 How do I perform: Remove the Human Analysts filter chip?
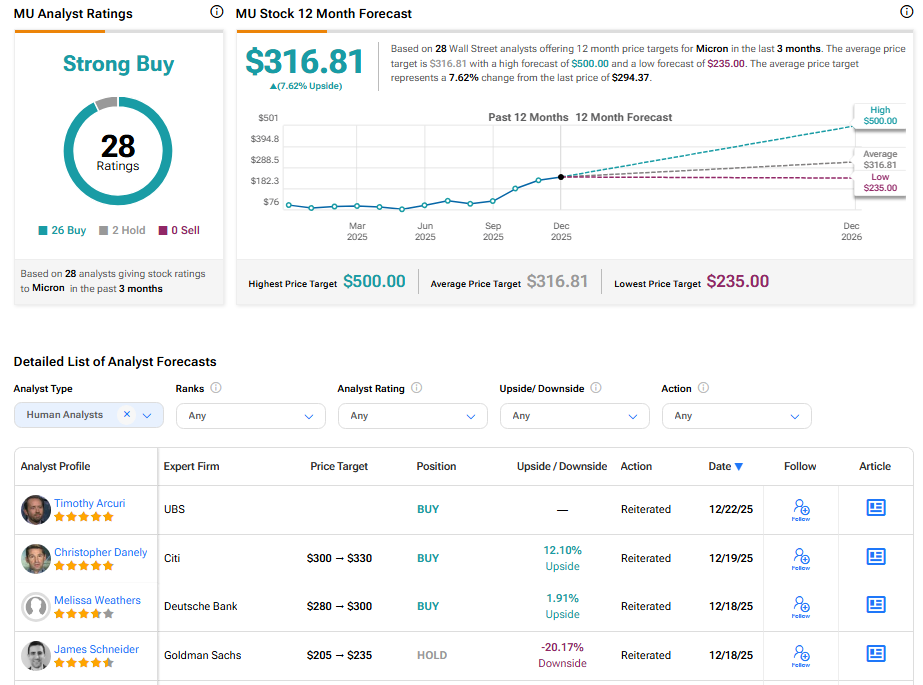tap(127, 415)
